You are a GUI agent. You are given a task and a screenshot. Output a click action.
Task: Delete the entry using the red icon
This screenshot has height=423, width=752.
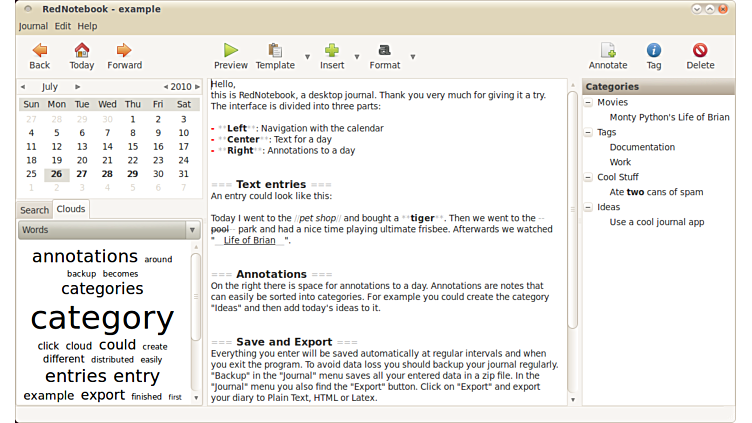pos(700,50)
